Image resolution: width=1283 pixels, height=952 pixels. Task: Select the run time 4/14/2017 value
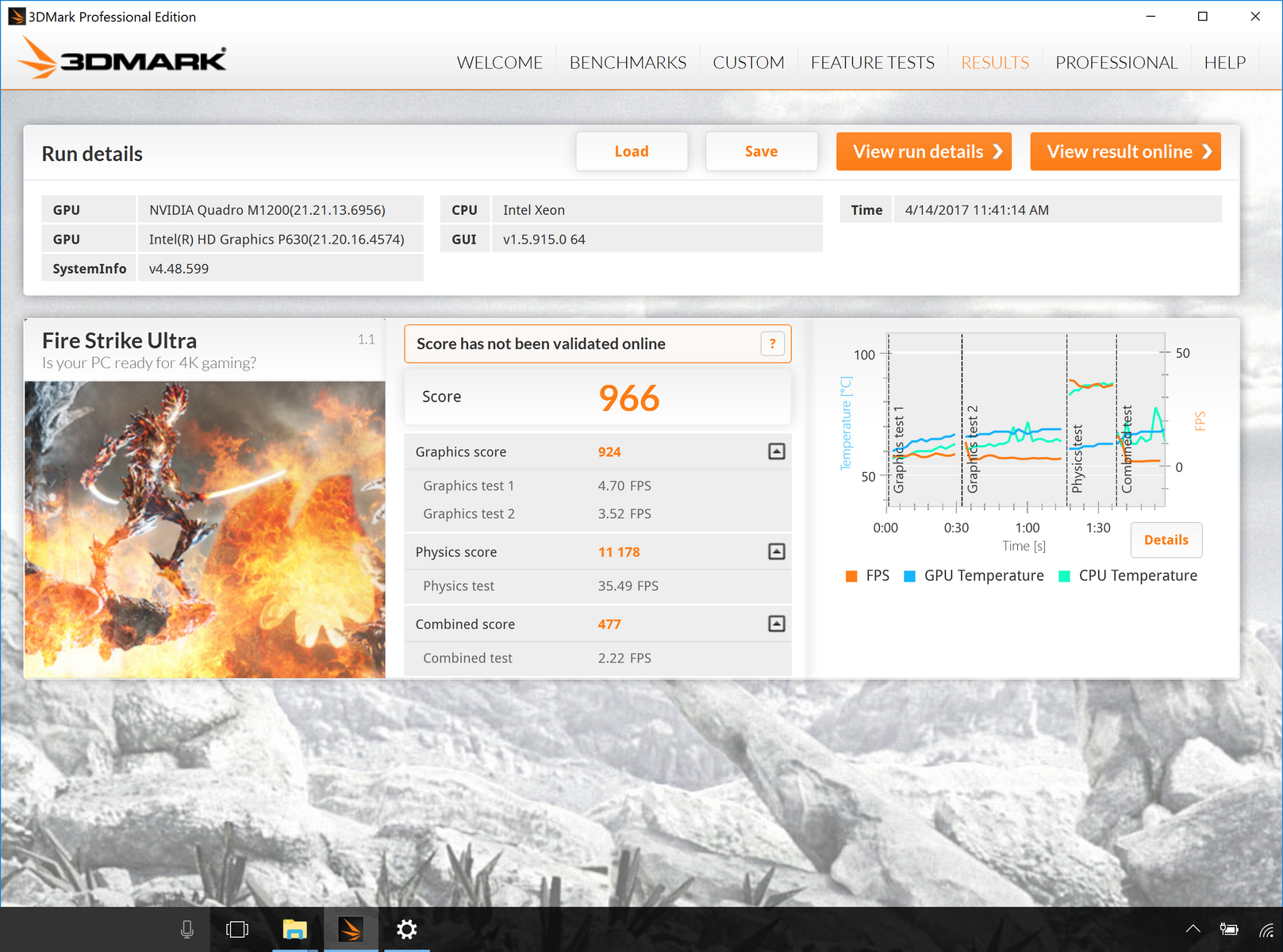pos(977,210)
